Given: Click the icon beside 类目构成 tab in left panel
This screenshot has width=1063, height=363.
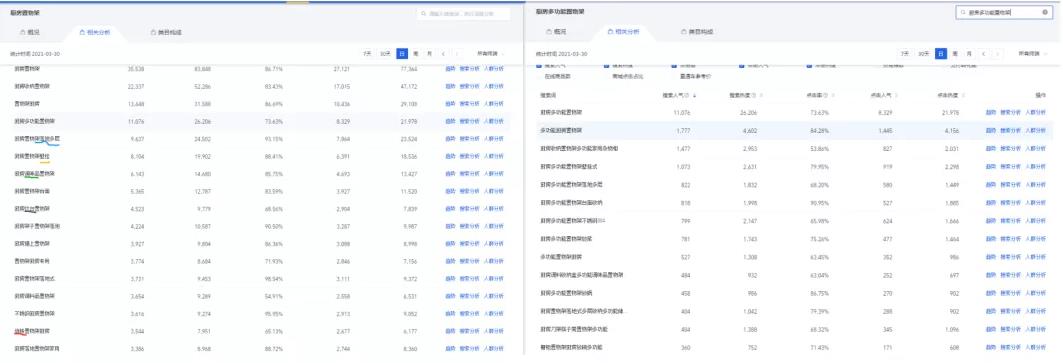Looking at the screenshot, I should pyautogui.click(x=153, y=32).
